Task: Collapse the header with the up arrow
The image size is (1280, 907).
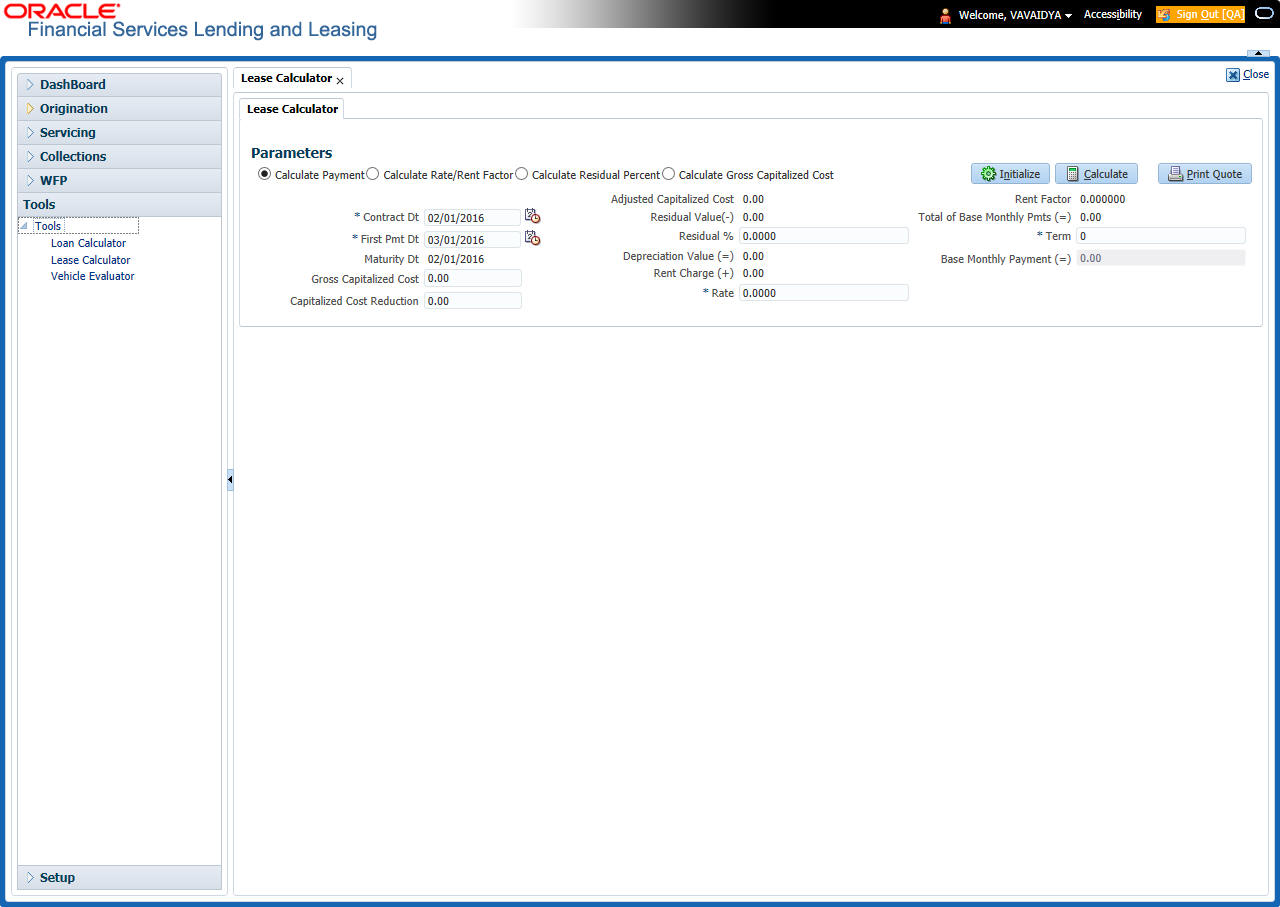Action: pyautogui.click(x=1257, y=53)
